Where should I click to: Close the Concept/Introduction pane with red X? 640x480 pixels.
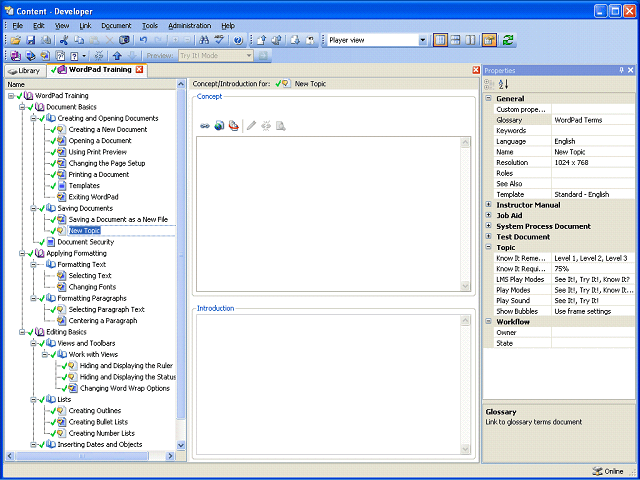coord(476,70)
